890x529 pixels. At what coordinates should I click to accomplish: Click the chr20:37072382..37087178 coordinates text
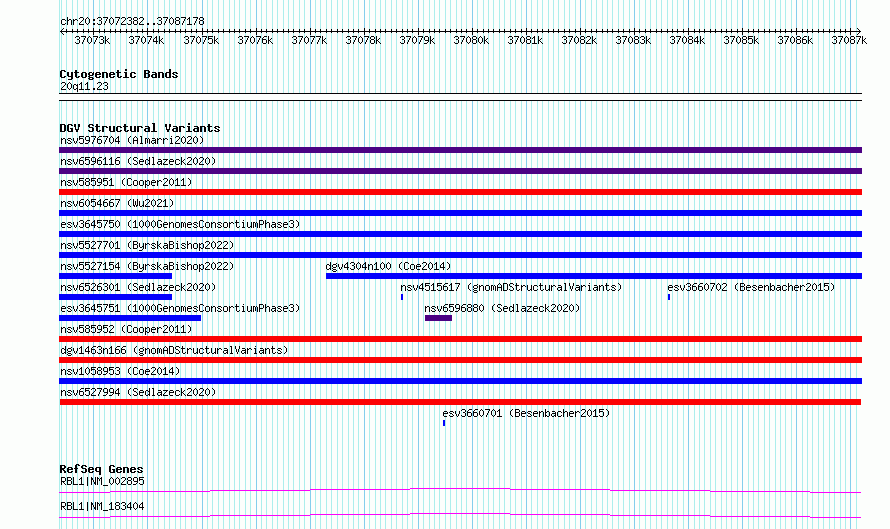coord(132,21)
